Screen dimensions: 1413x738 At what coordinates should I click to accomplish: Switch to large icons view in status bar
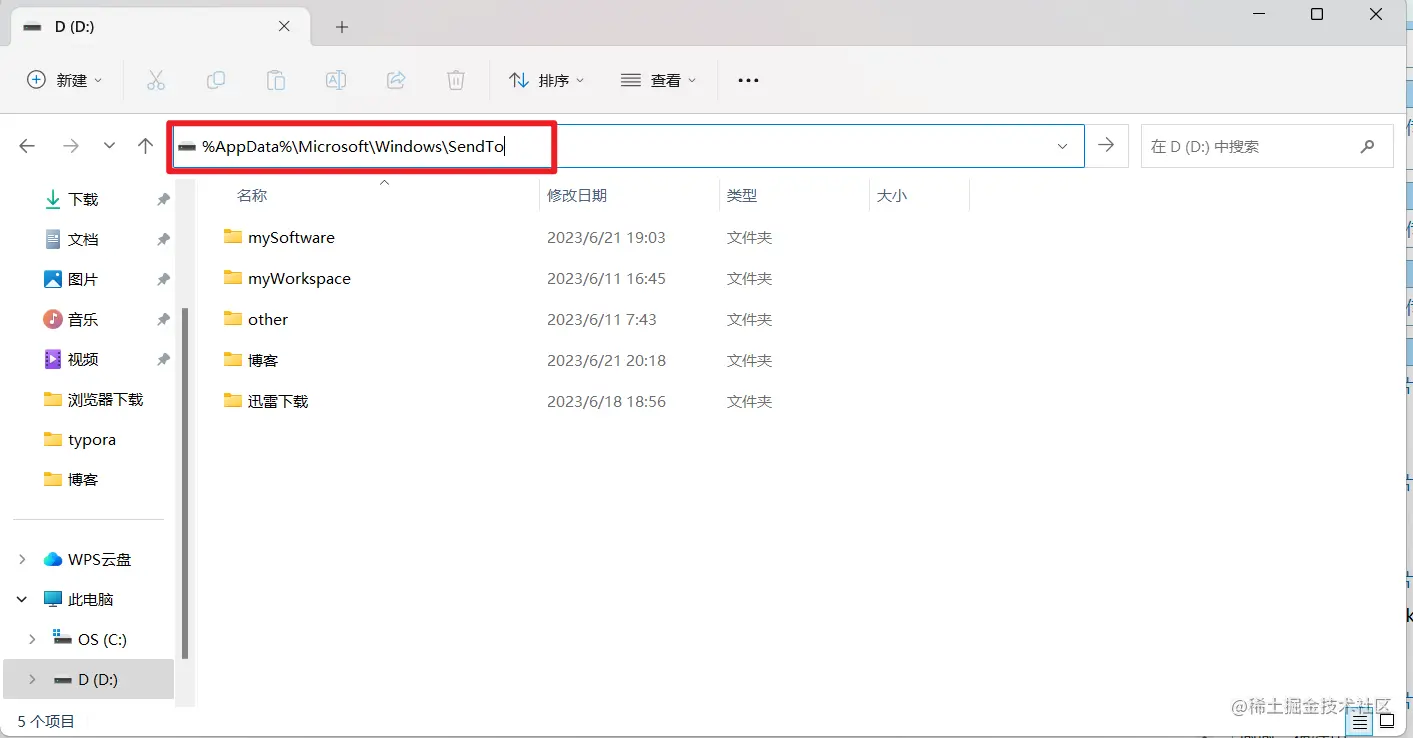1386,721
